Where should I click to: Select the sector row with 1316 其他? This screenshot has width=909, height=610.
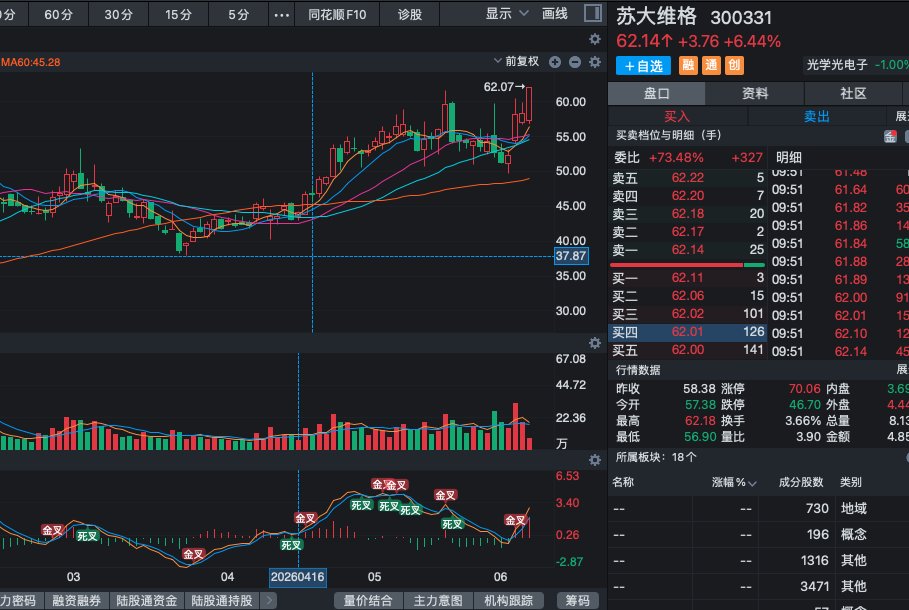(x=758, y=560)
